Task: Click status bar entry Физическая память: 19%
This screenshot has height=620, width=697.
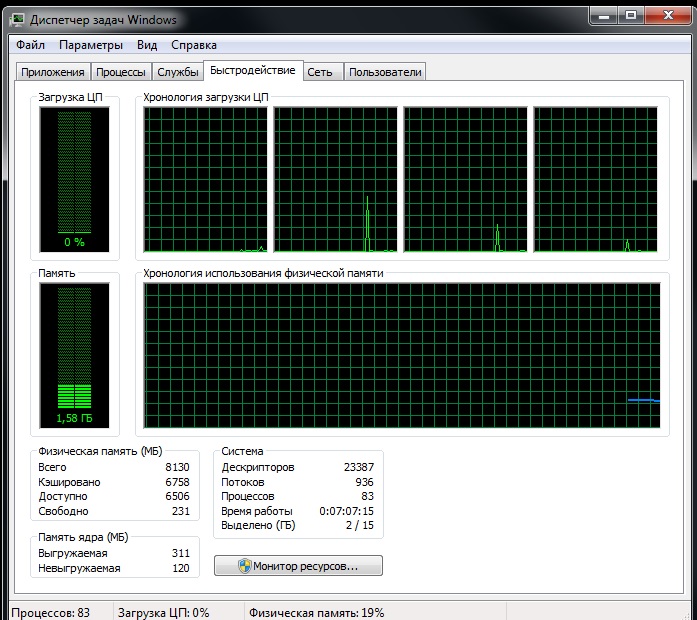Action: tap(316, 613)
